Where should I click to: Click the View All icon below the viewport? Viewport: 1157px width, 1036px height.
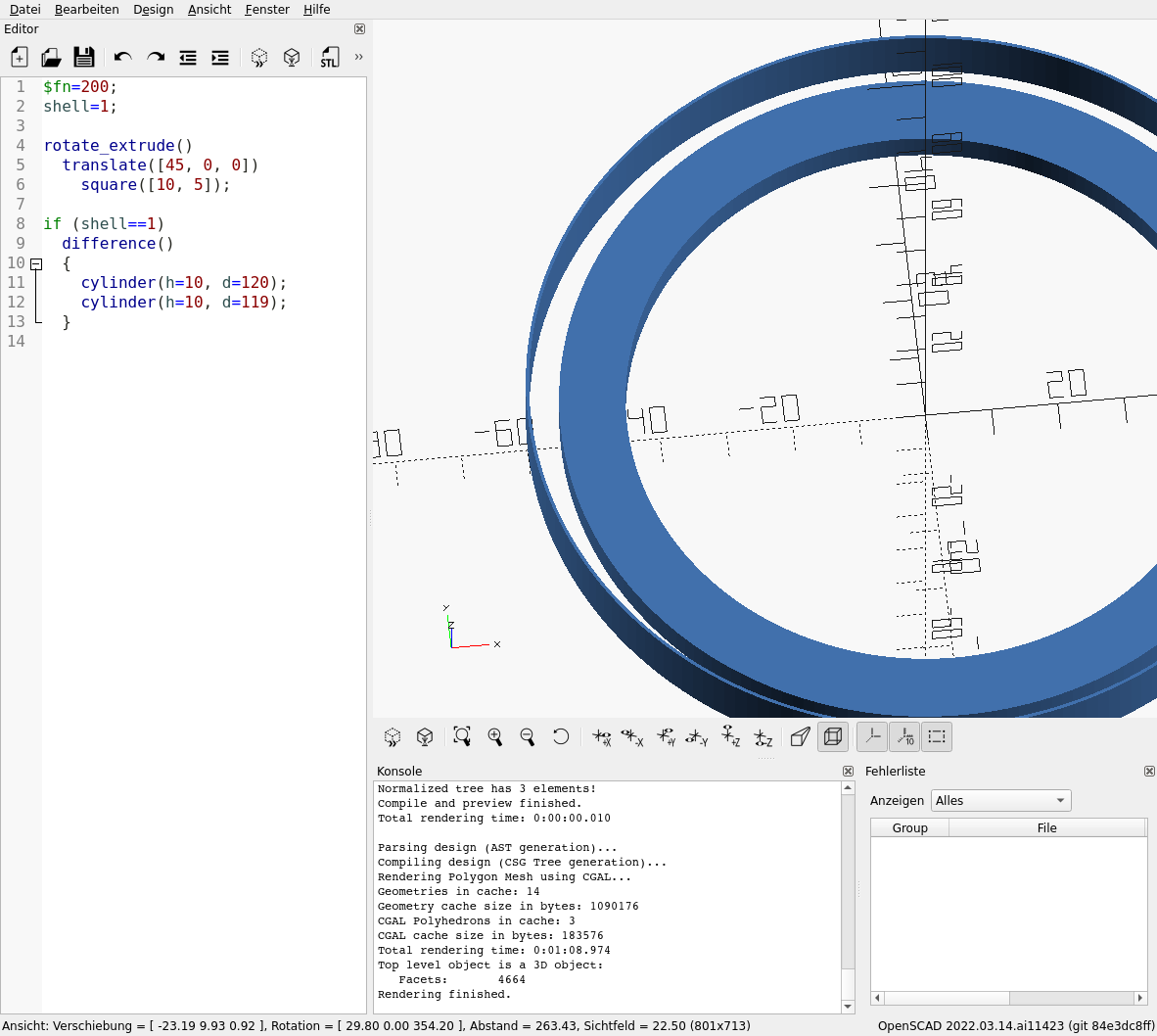(x=462, y=736)
